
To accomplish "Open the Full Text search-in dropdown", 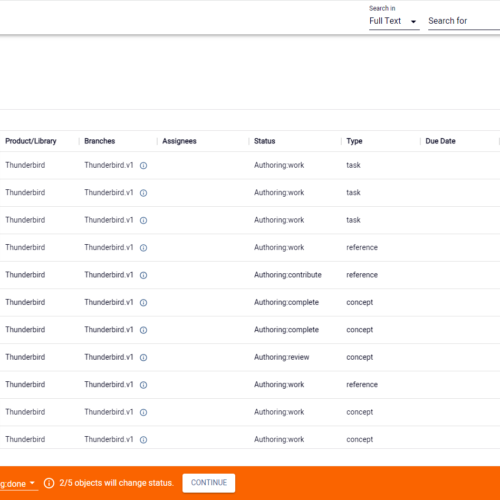I will pyautogui.click(x=394, y=21).
